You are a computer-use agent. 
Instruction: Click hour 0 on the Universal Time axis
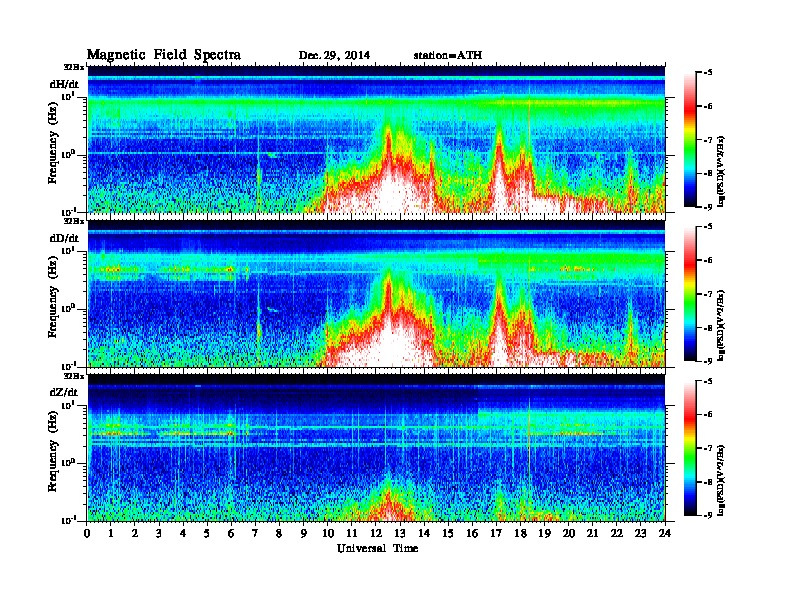87,533
